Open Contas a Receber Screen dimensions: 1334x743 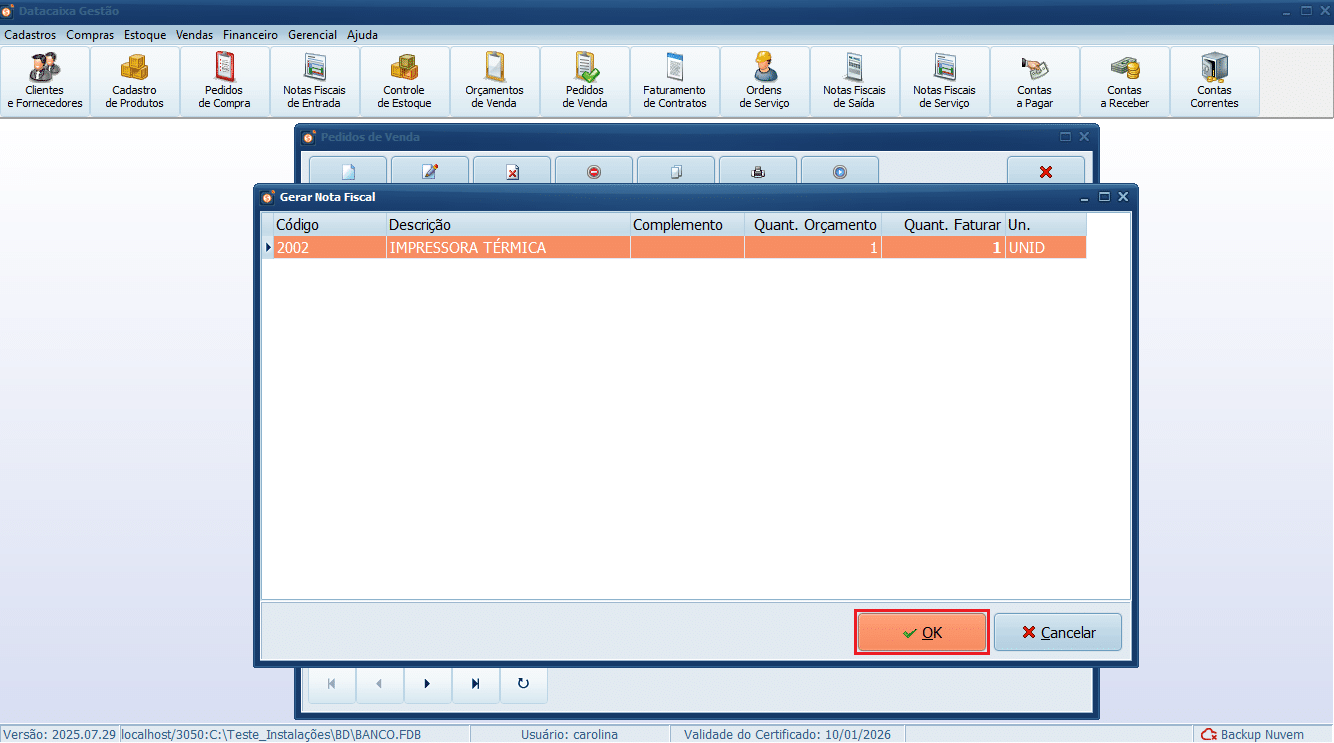pyautogui.click(x=1125, y=82)
